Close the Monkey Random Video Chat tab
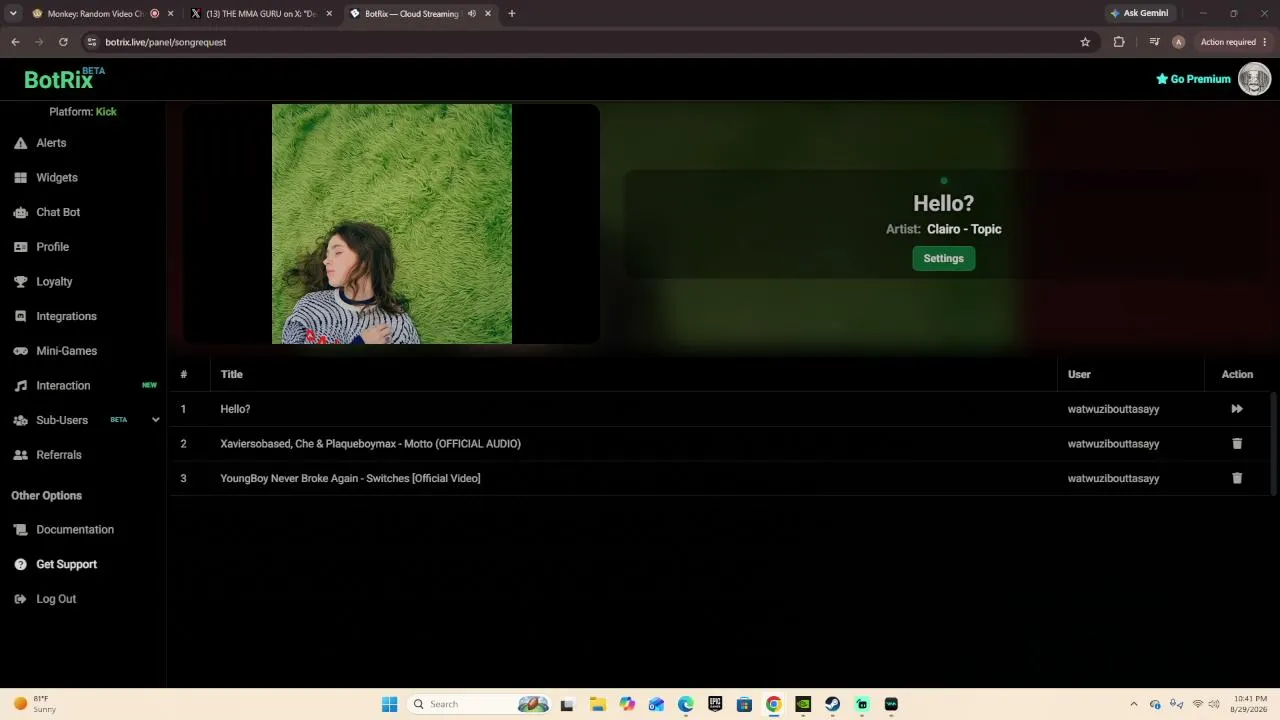 (x=171, y=14)
